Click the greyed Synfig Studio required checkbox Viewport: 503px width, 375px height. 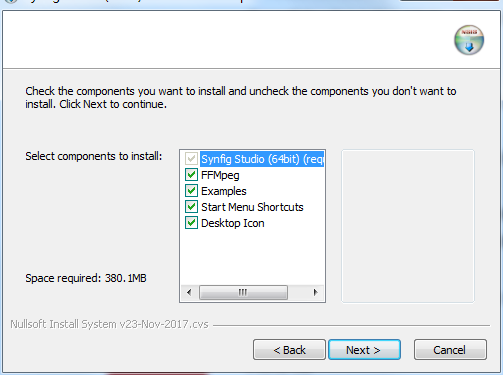[x=191, y=159]
